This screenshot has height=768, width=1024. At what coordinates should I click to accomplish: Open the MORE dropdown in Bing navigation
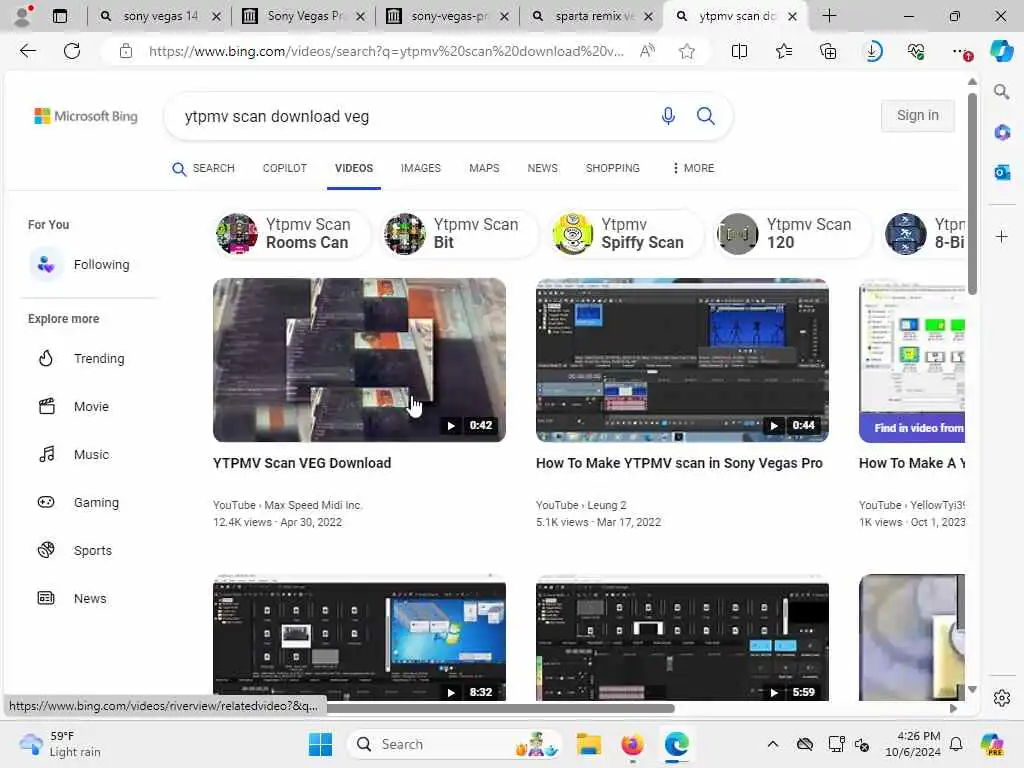point(694,168)
